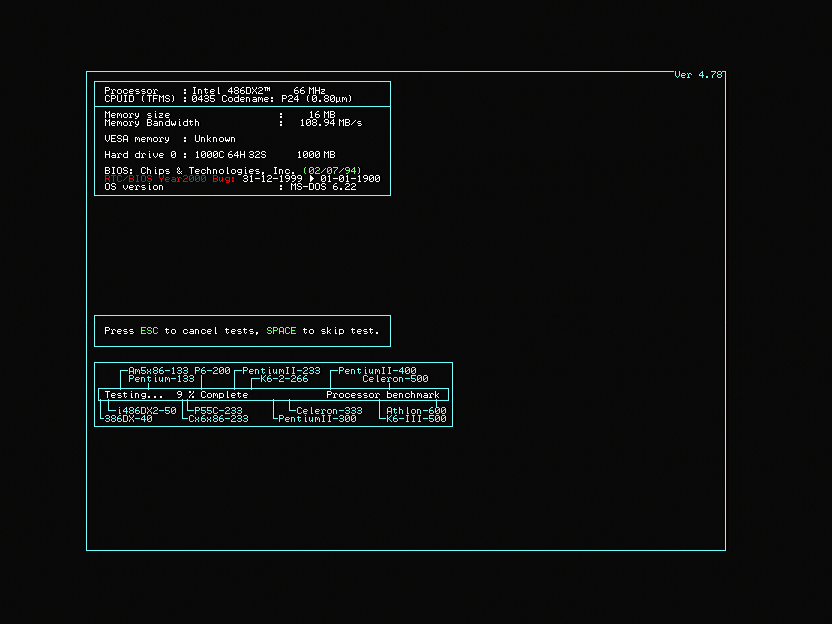The width and height of the screenshot is (832, 624).
Task: Select the "66 MHz" processor speed value
Action: 309,91
